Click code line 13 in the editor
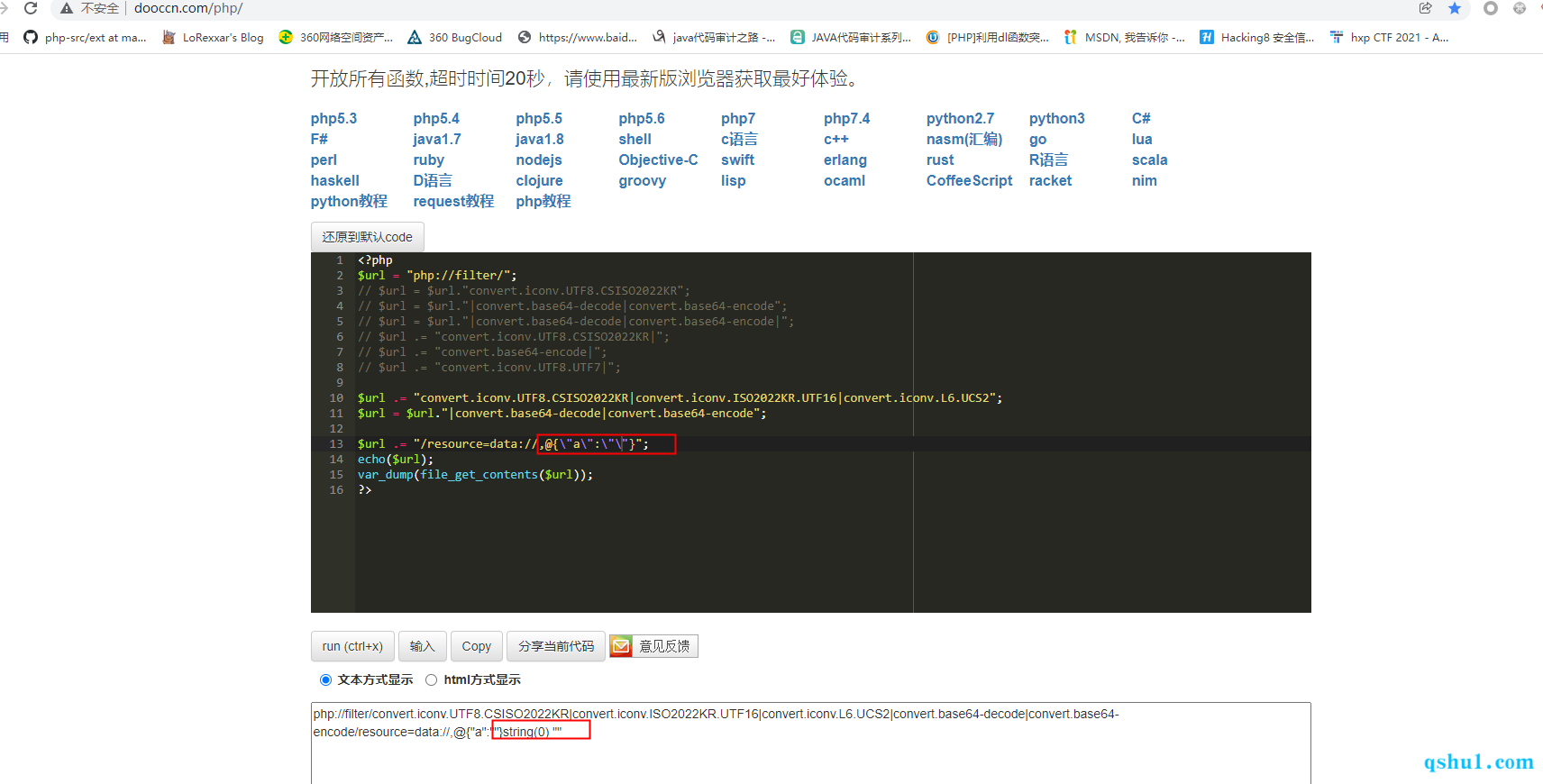 [833, 443]
